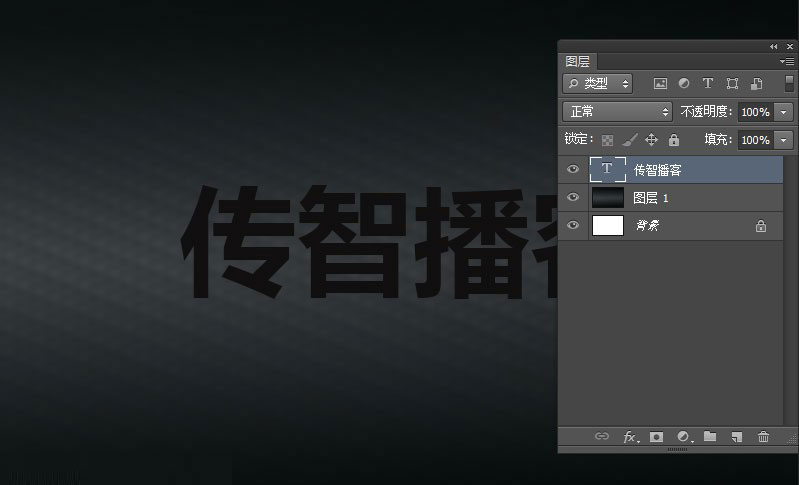The height and width of the screenshot is (485, 799).
Task: Close the Layers panel
Action: (790, 46)
